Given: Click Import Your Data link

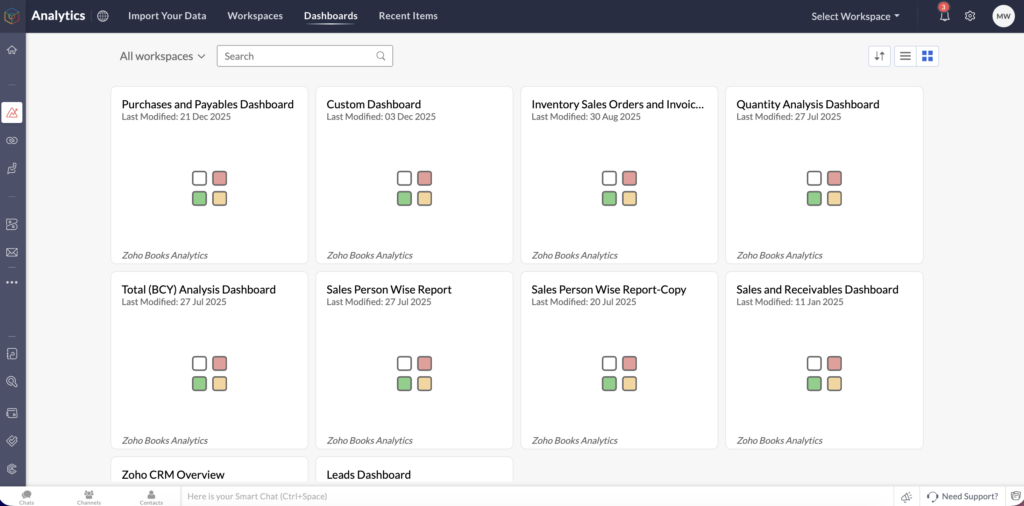Looking at the screenshot, I should (167, 16).
